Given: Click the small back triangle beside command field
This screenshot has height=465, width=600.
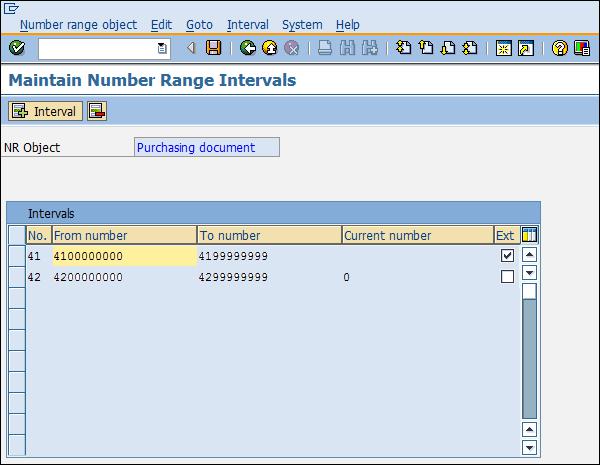Looking at the screenshot, I should point(191,48).
